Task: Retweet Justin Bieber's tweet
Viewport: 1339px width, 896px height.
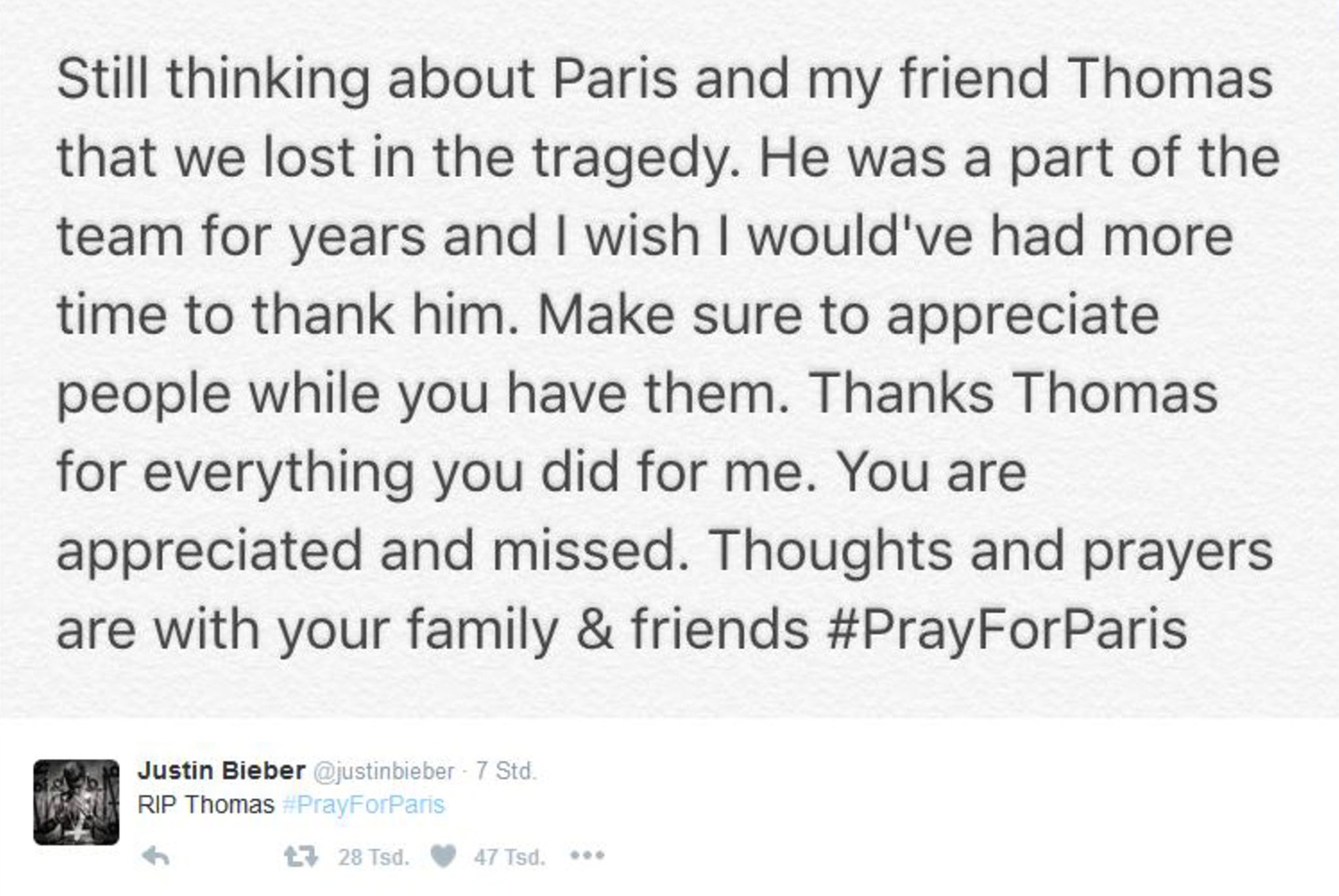Action: click(301, 856)
